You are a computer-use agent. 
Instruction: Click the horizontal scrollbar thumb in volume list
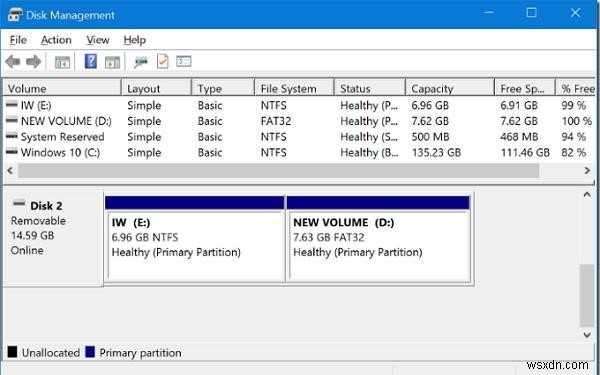click(279, 171)
